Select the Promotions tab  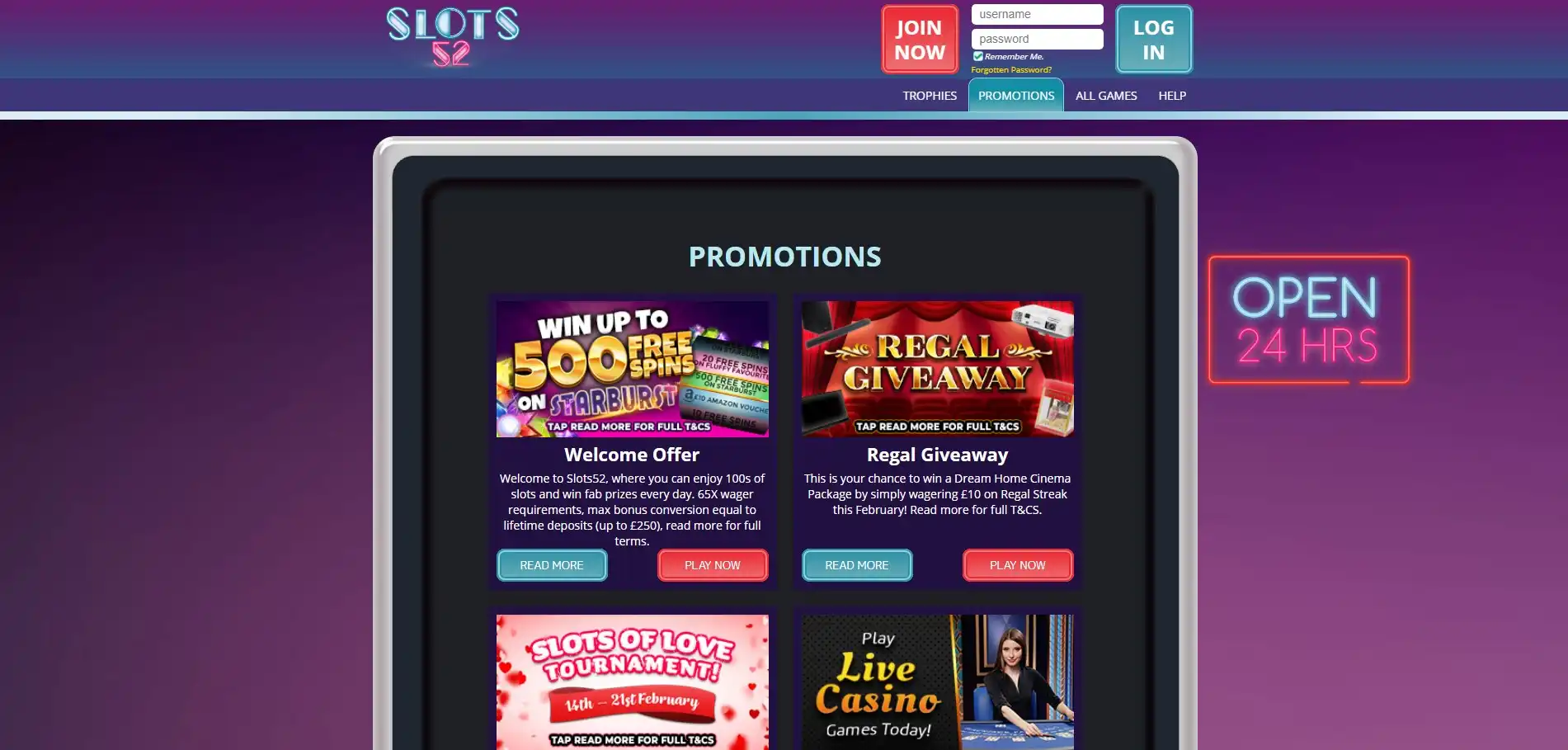[x=1016, y=96]
